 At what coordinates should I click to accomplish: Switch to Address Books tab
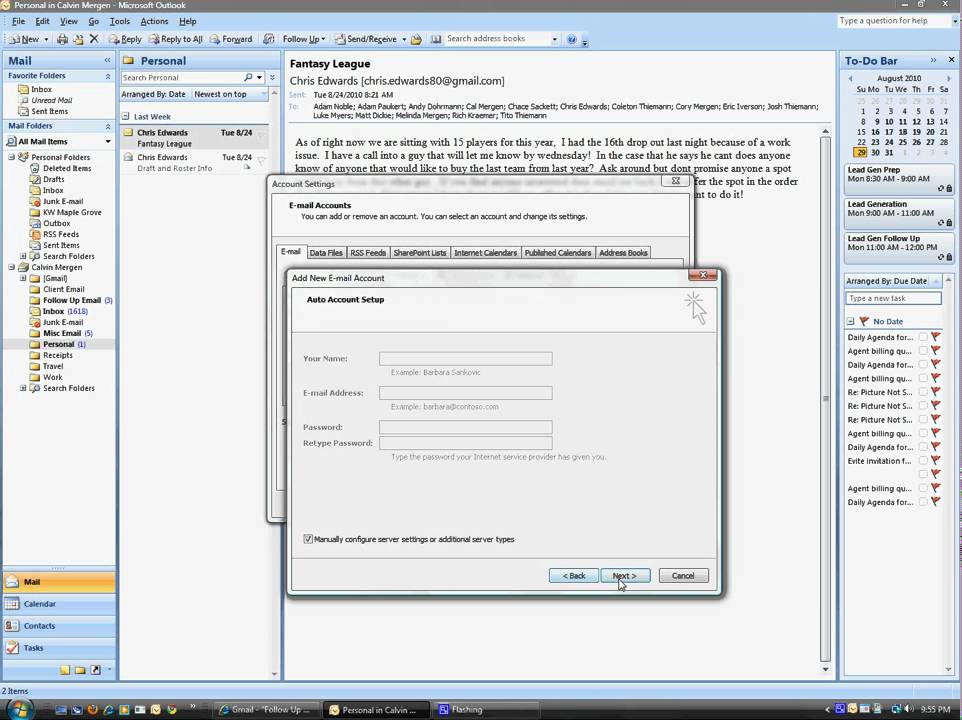[623, 253]
